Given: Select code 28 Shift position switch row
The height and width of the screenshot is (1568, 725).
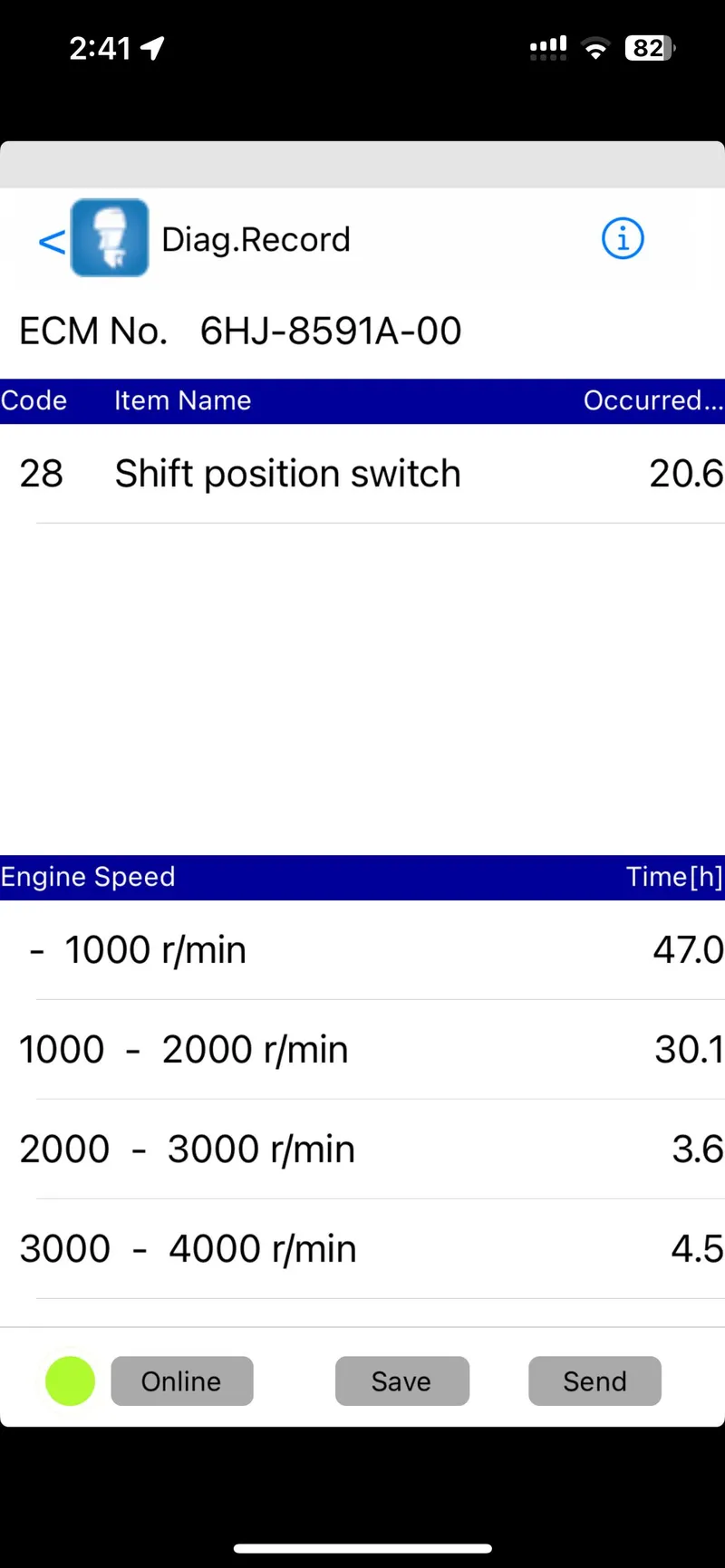Looking at the screenshot, I should [362, 474].
